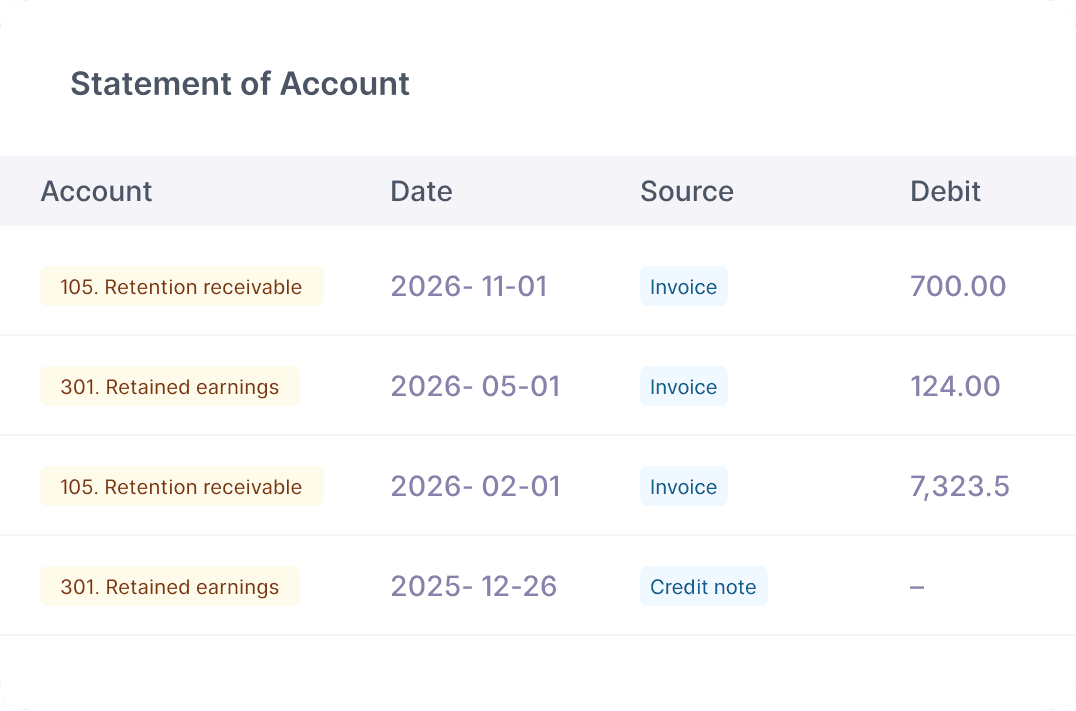Select the 2026-11-01 date cell

pyautogui.click(x=469, y=287)
